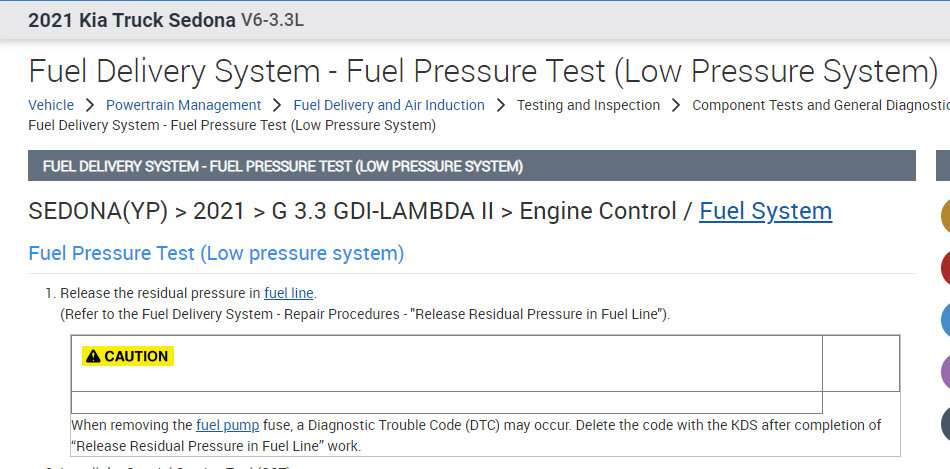Go to the Vehicle breadcrumb
Screen dimensions: 950x469
[x=51, y=105]
